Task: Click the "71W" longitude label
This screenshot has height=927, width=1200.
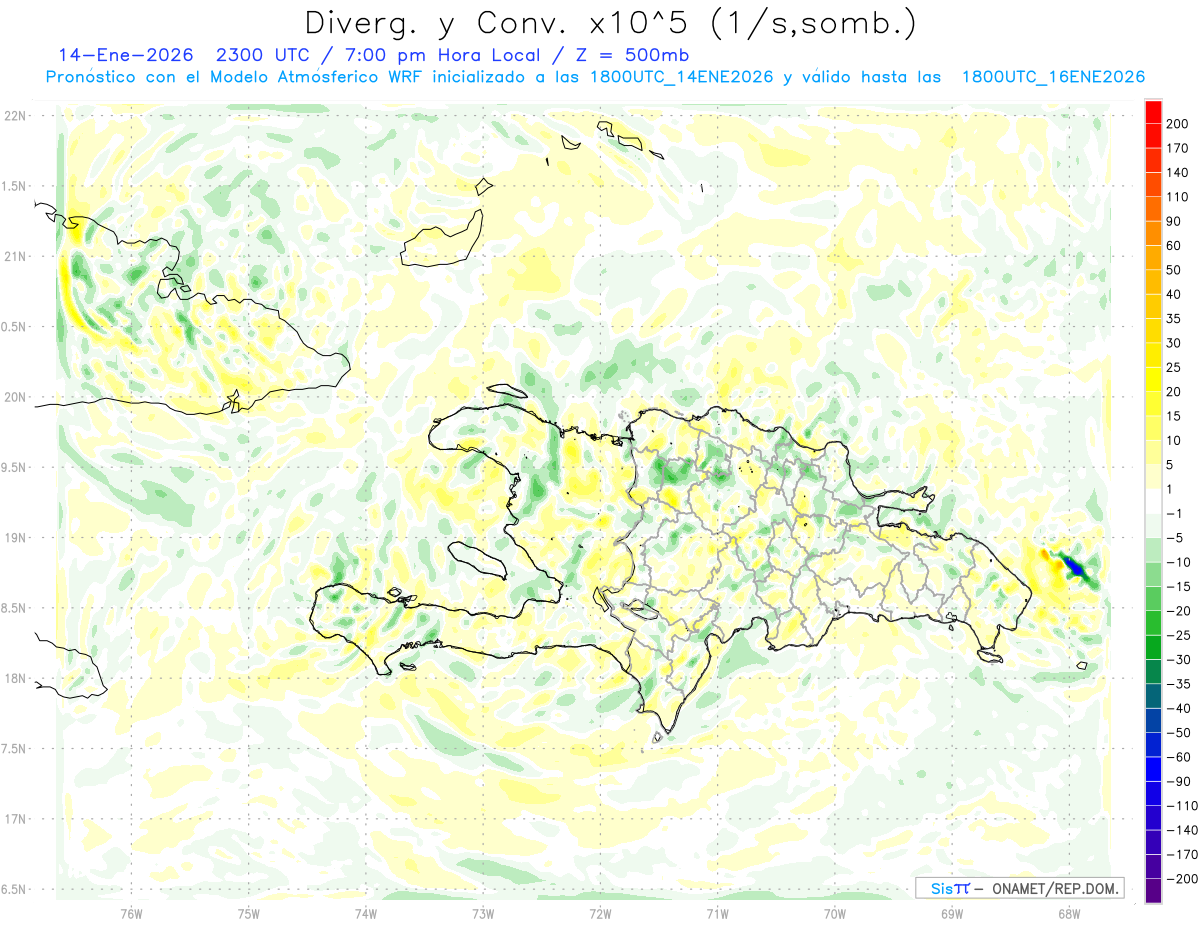Action: [717, 913]
